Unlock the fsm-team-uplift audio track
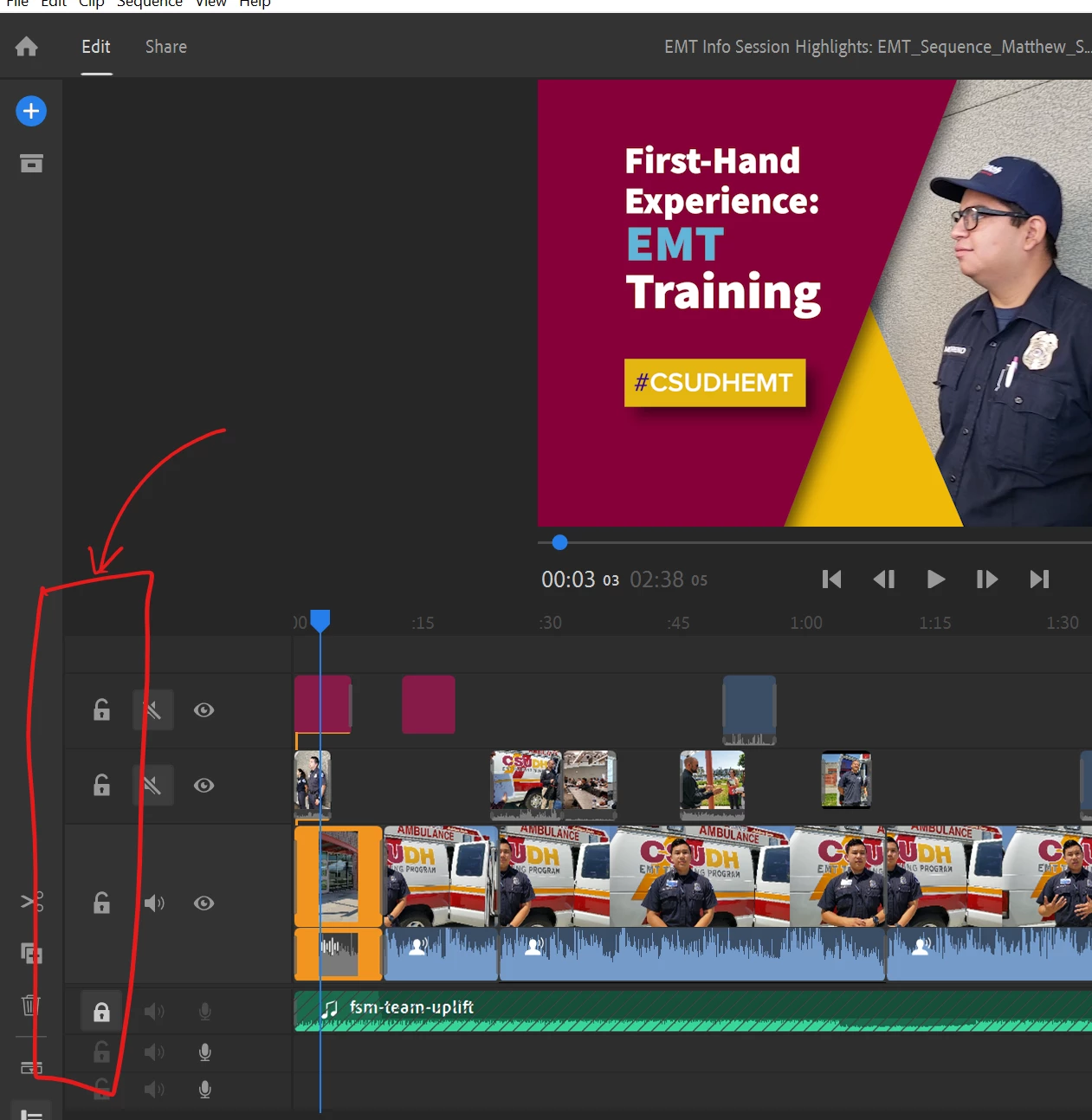Viewport: 1092px width, 1120px height. click(101, 1012)
